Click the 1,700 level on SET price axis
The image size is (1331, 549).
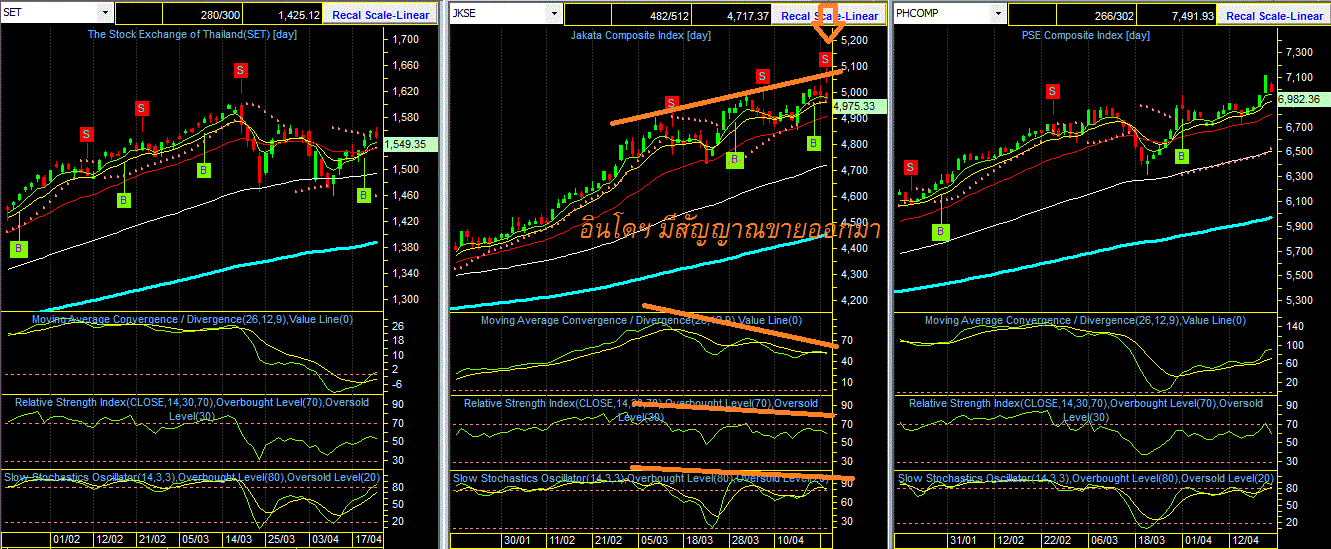405,40
